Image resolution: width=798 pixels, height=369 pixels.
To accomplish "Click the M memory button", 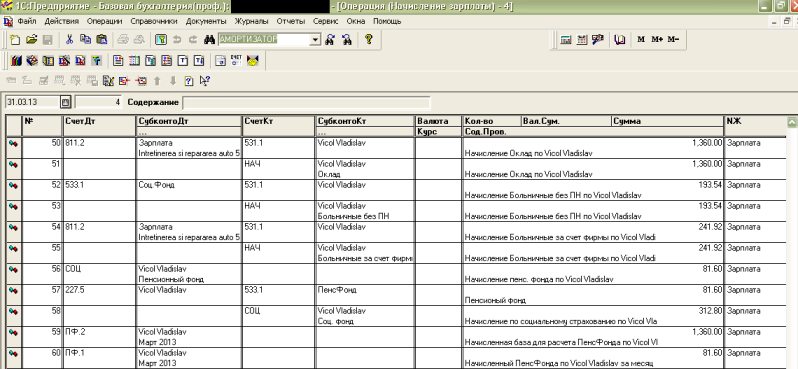I will [x=641, y=39].
